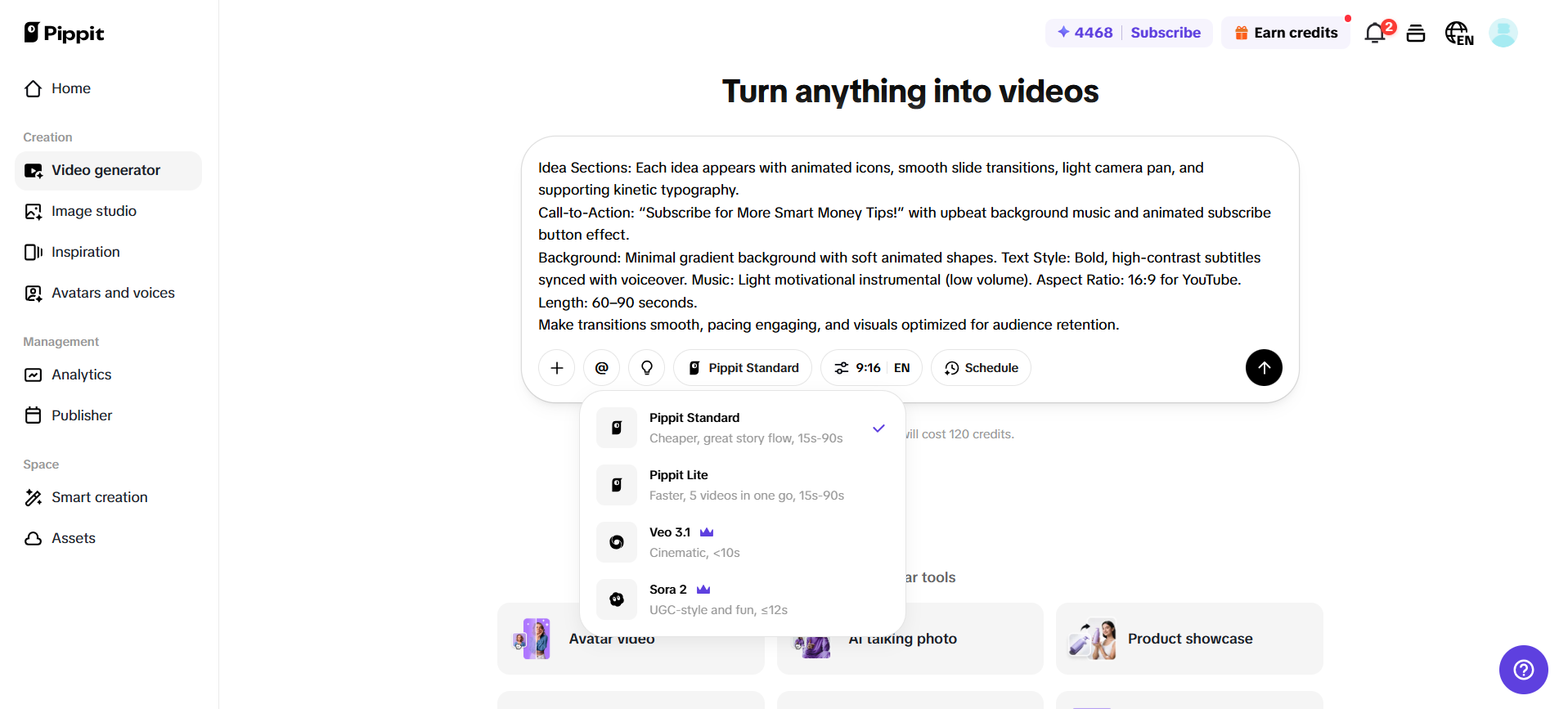Submit prompt with the black arrow button
Image resolution: width=1568 pixels, height=709 pixels.
[x=1264, y=368]
